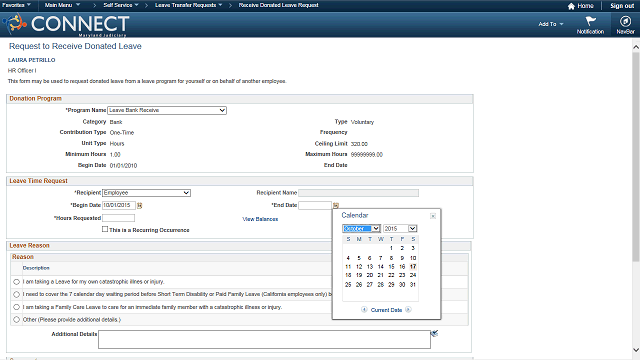
Task: Open the Main Menu
Action: pyautogui.click(x=62, y=5)
